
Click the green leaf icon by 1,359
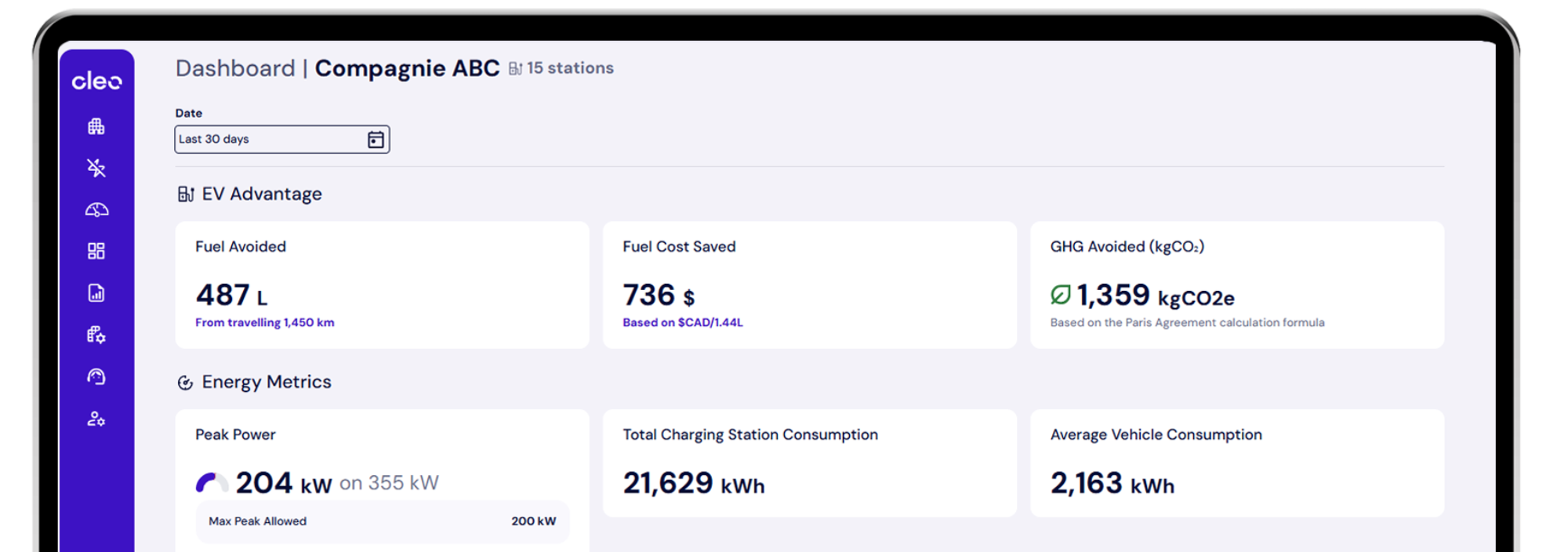[x=1060, y=295]
